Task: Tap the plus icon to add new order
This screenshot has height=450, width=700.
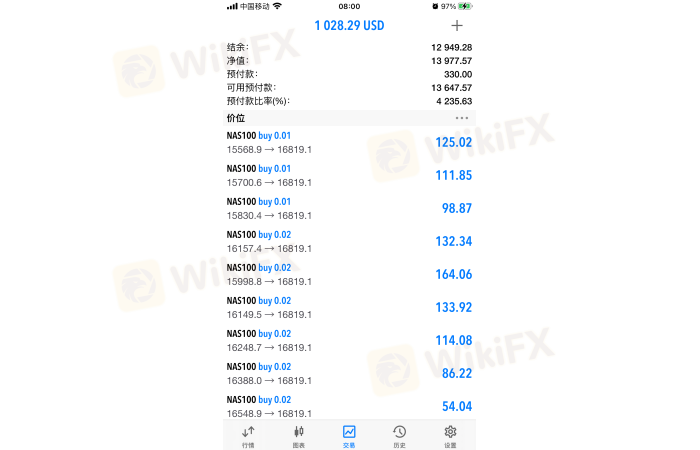Action: pos(457,26)
